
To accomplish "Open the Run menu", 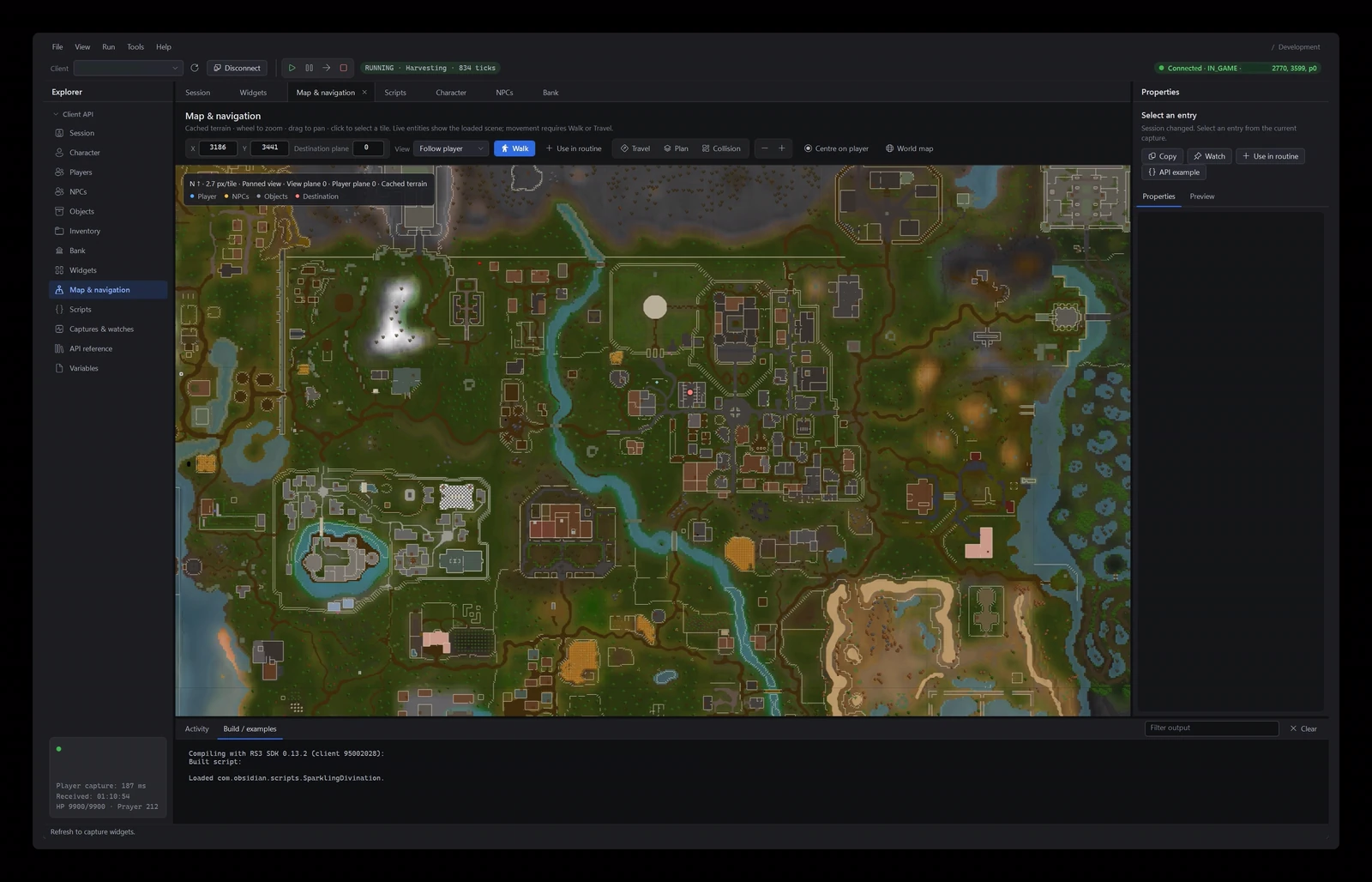I will click(109, 47).
